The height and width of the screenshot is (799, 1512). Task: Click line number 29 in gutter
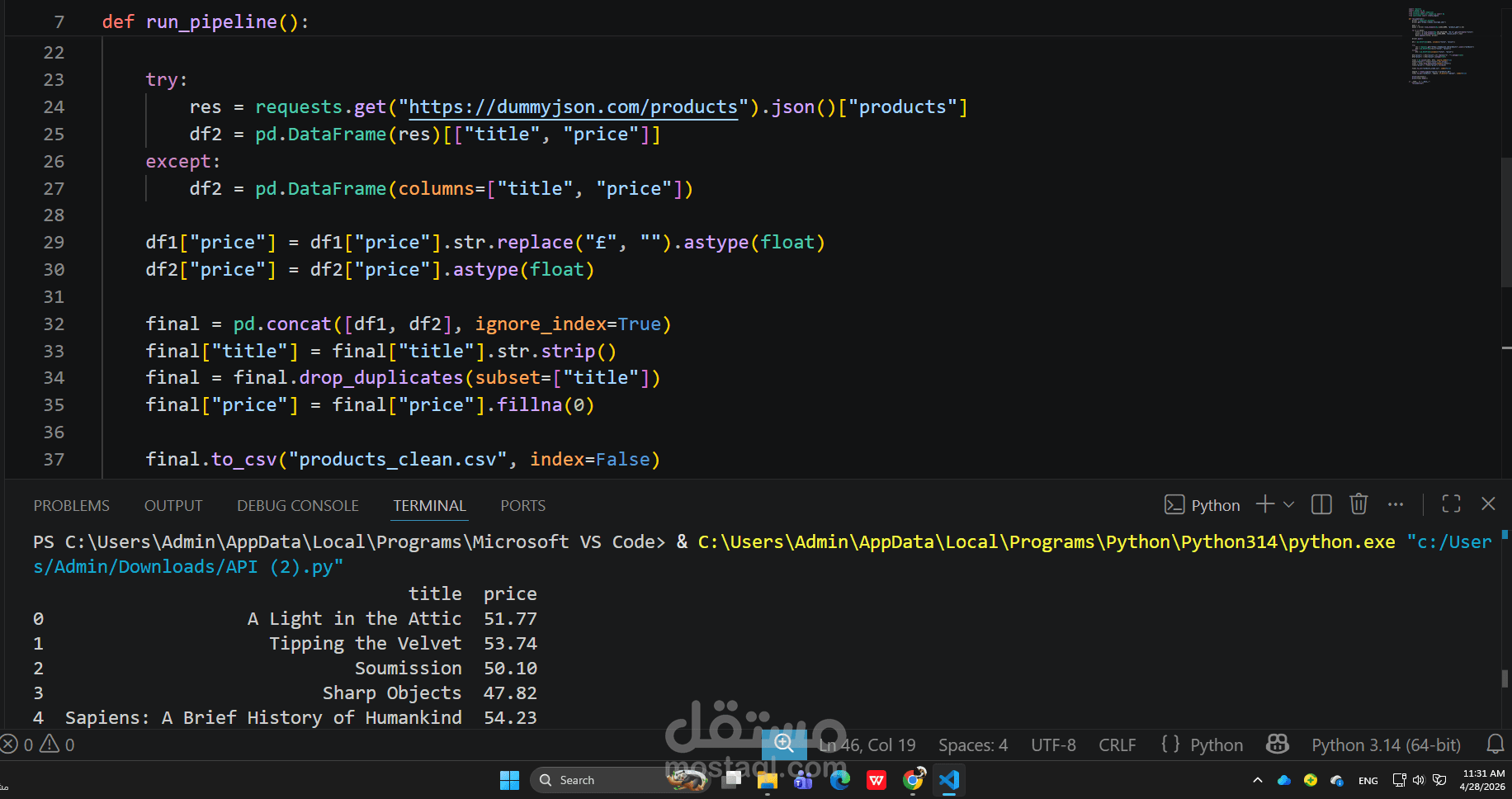coord(54,243)
